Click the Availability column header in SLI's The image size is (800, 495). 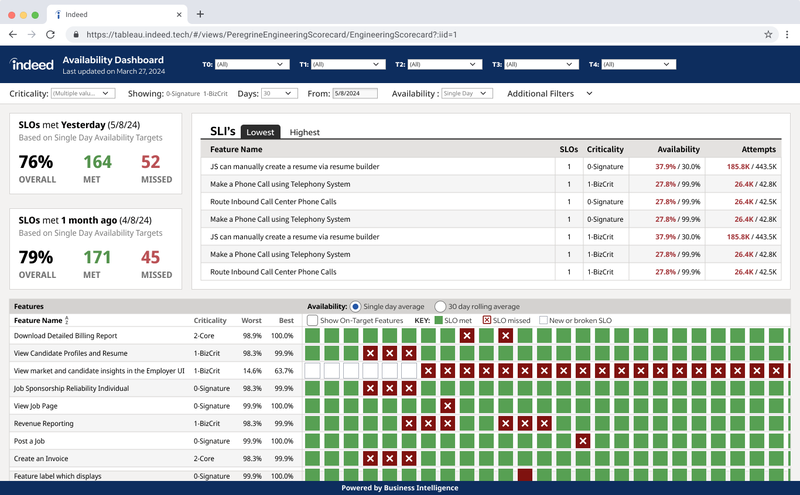pos(678,149)
